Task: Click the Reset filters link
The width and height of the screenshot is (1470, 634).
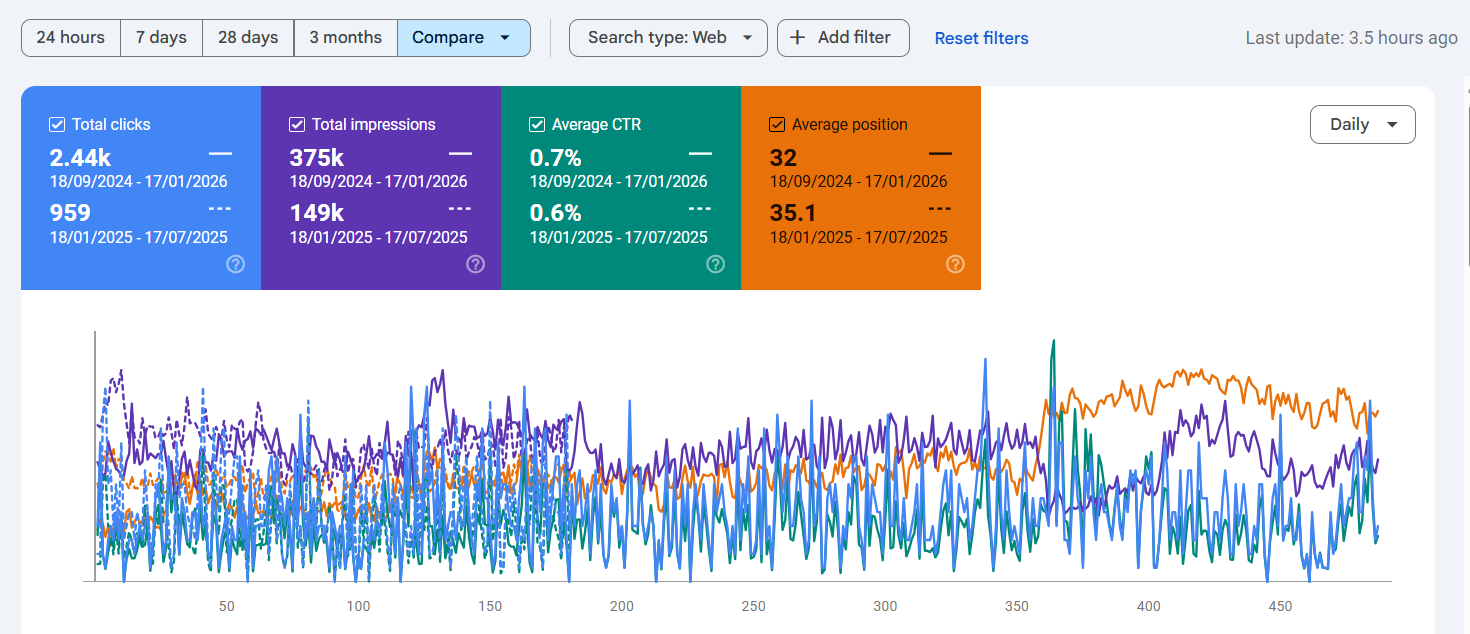Action: click(x=981, y=37)
